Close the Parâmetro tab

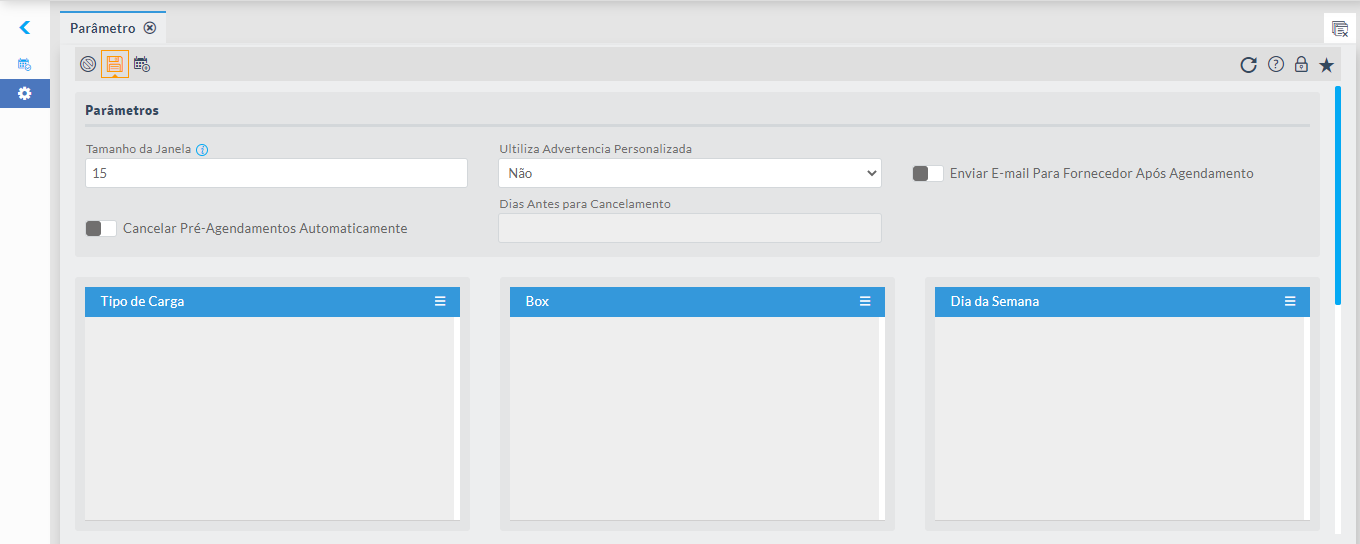point(150,28)
